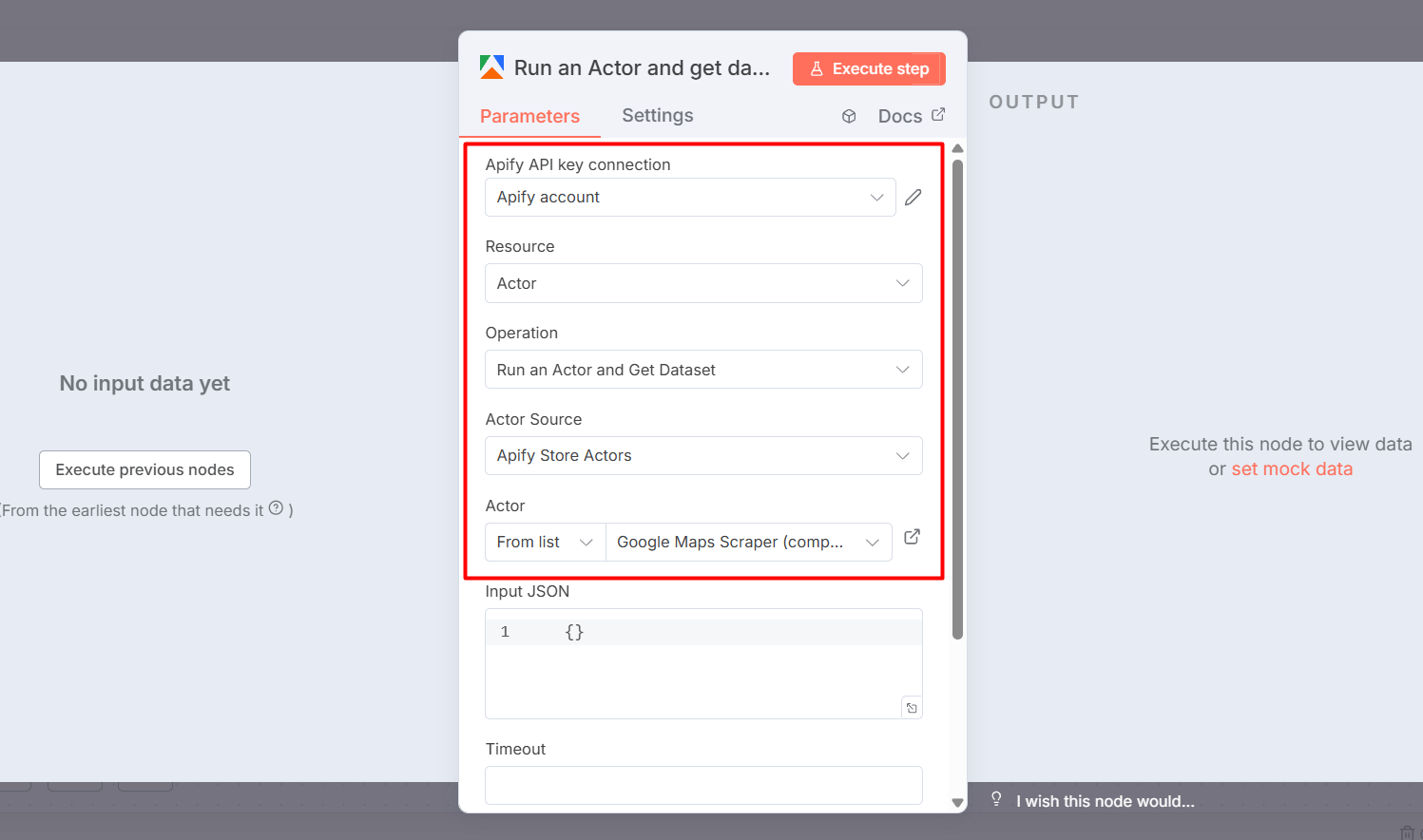Viewport: 1423px width, 840px height.
Task: Click the question mark help icon
Action: click(x=276, y=508)
